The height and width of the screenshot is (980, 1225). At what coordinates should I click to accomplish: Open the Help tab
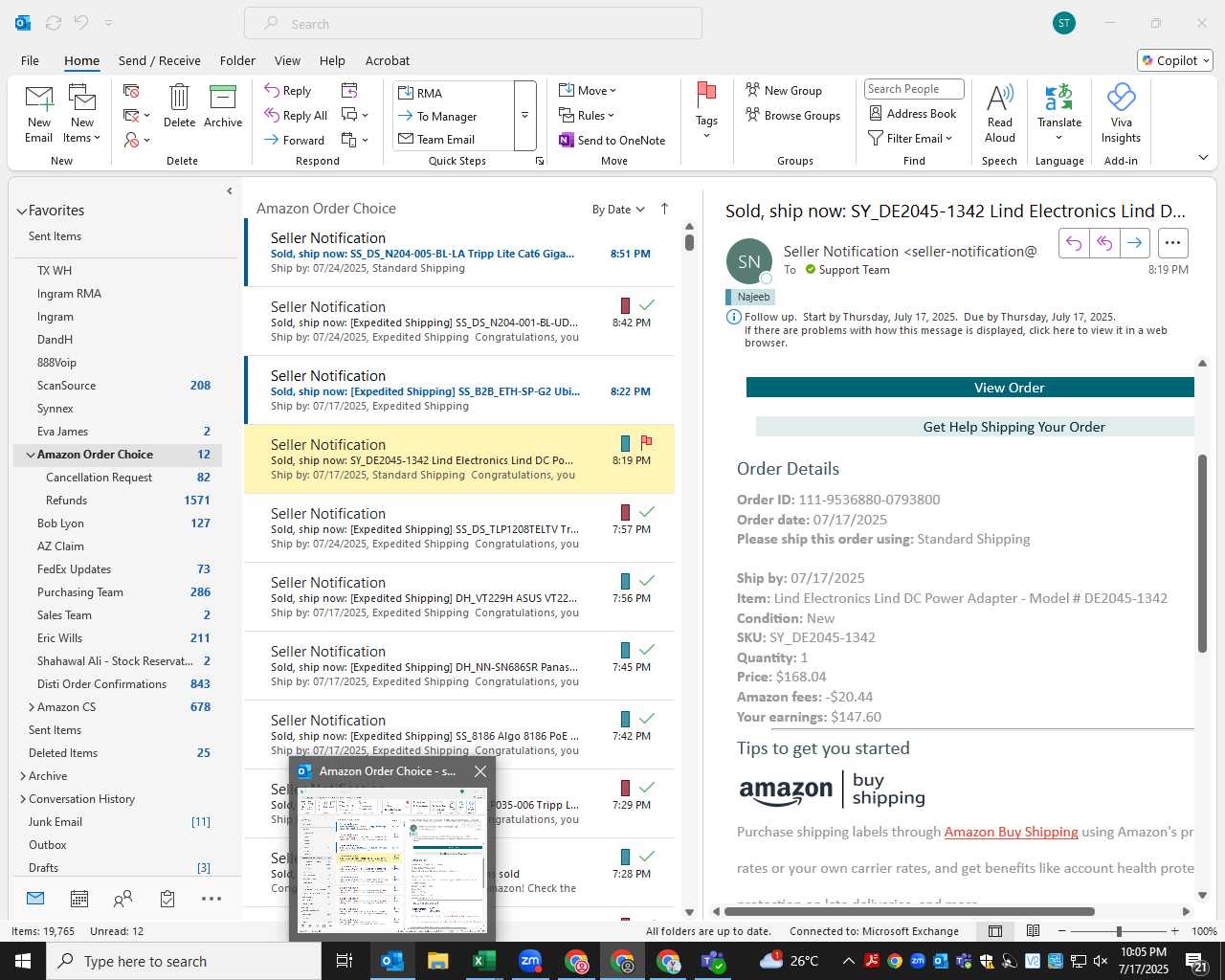point(332,60)
